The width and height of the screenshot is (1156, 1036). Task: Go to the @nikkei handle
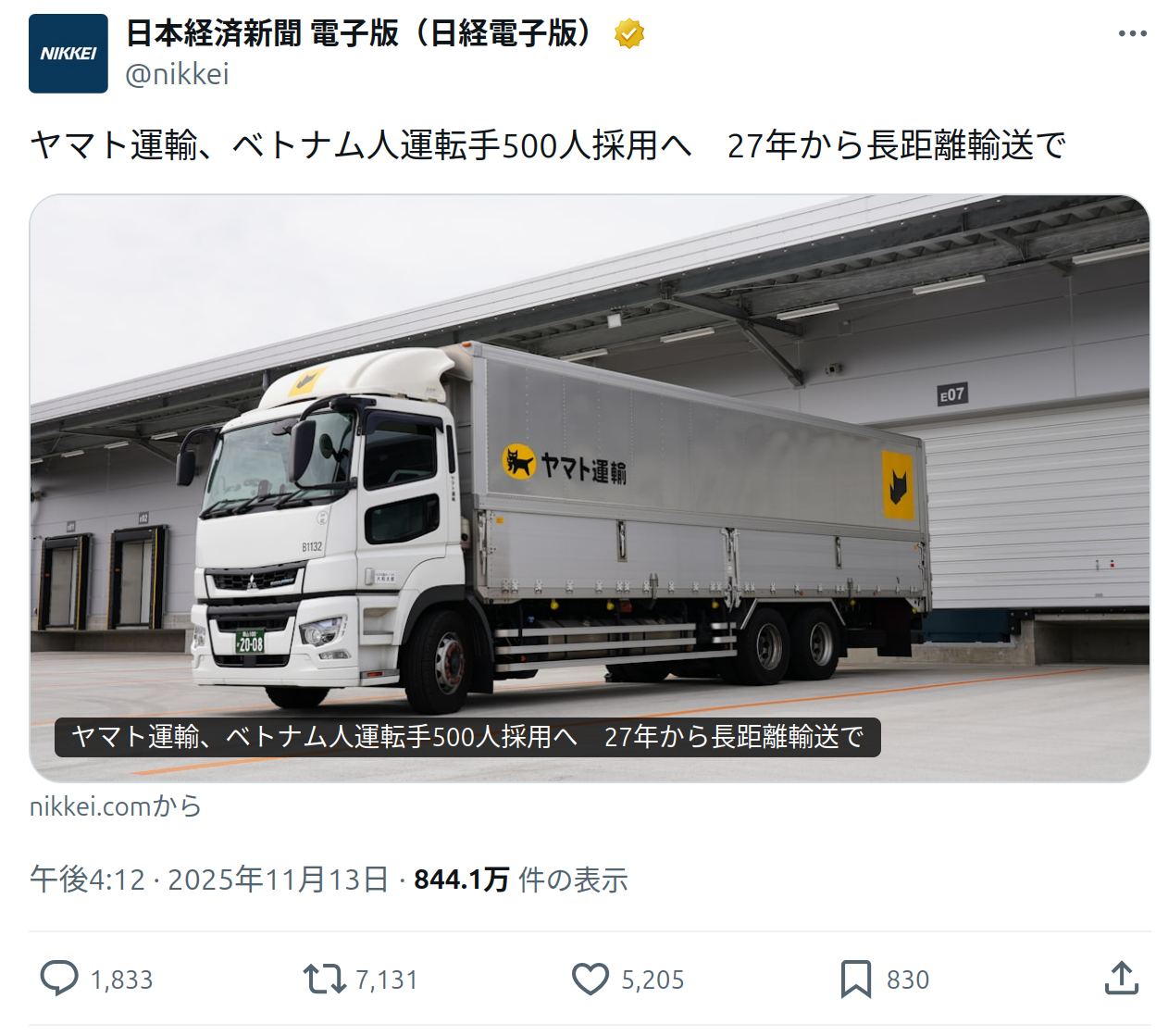tap(177, 74)
